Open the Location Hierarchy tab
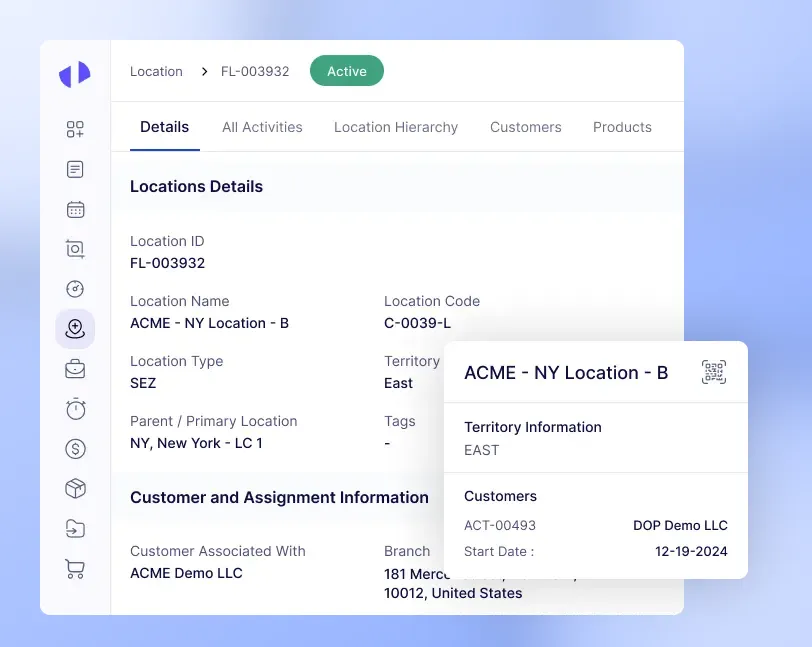This screenshot has width=812, height=647. pyautogui.click(x=396, y=127)
